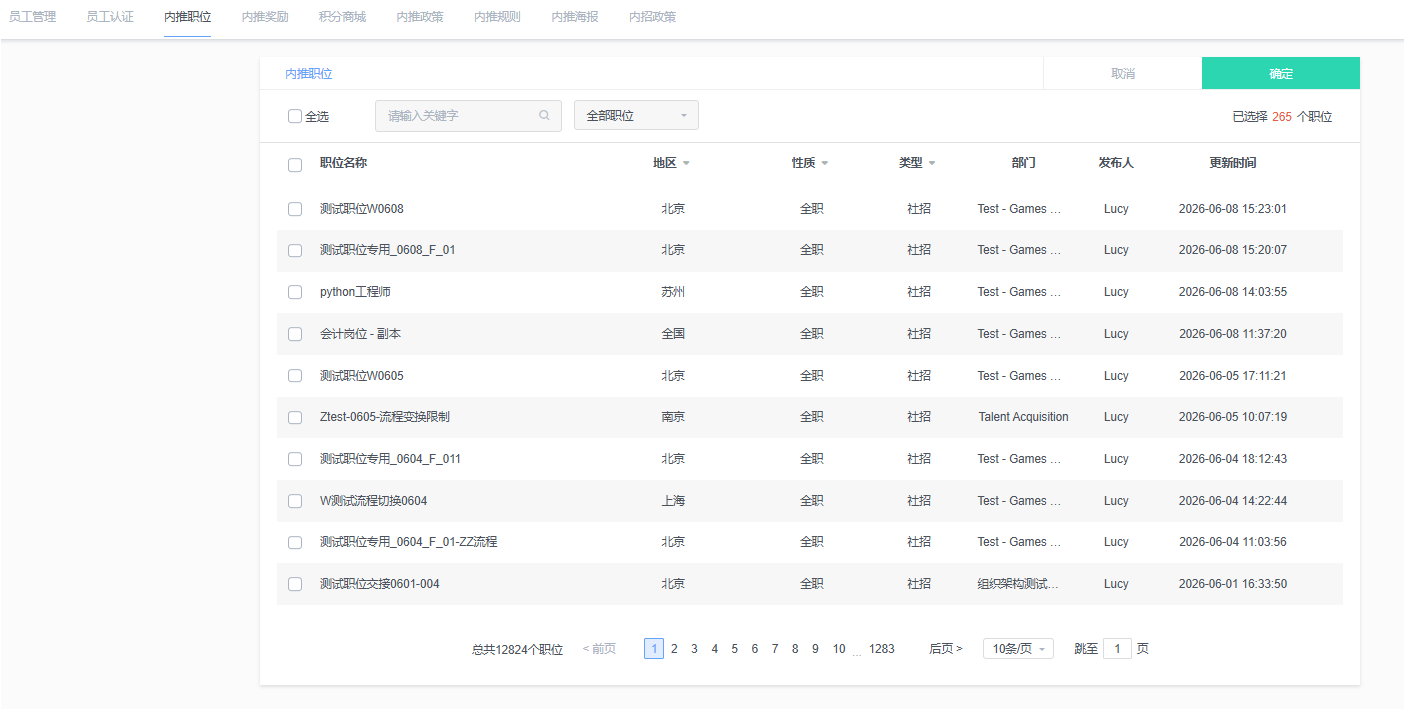Click timestamp 2026-06-08 15:23:01
1404x709 pixels.
1233,209
